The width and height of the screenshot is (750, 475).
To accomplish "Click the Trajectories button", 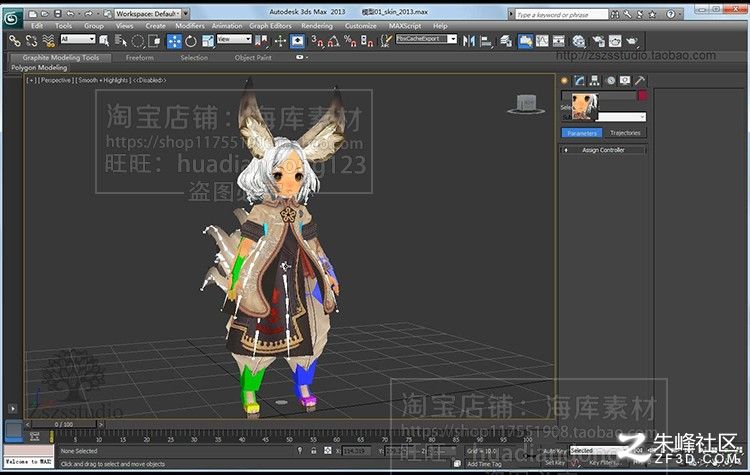I will [x=625, y=133].
